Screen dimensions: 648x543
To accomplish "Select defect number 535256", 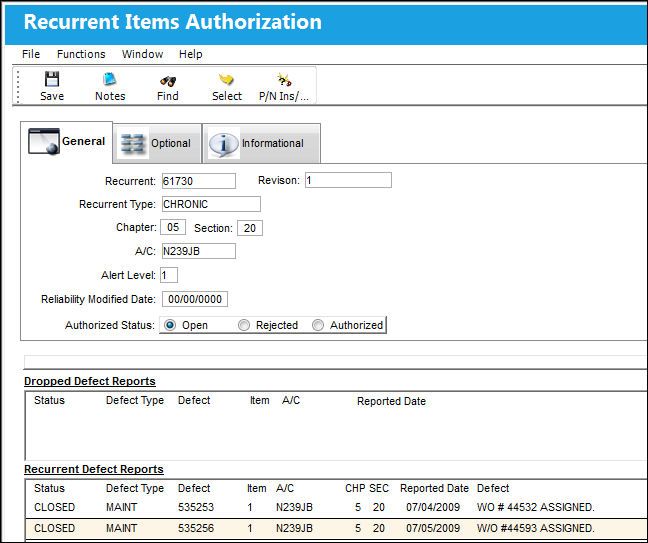I will [x=196, y=528].
